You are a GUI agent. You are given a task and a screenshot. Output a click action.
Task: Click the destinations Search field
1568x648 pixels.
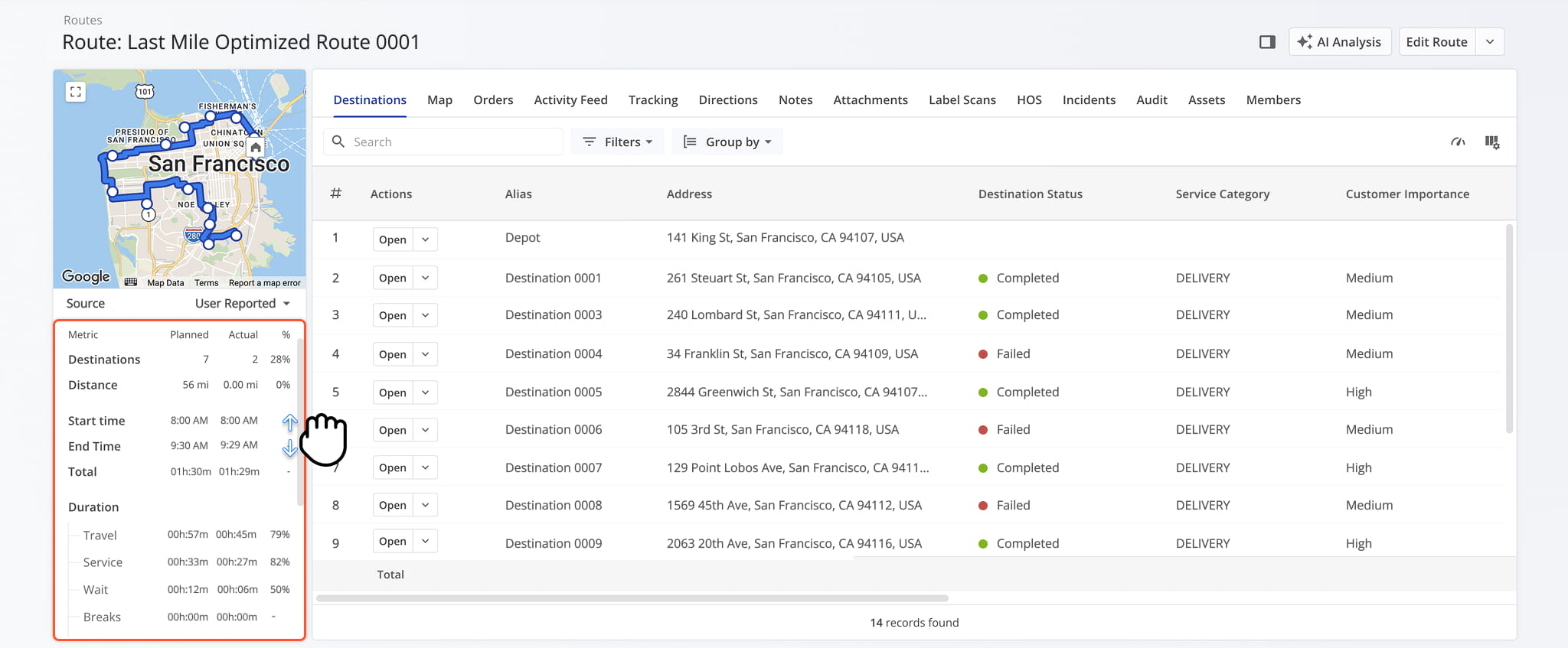443,142
